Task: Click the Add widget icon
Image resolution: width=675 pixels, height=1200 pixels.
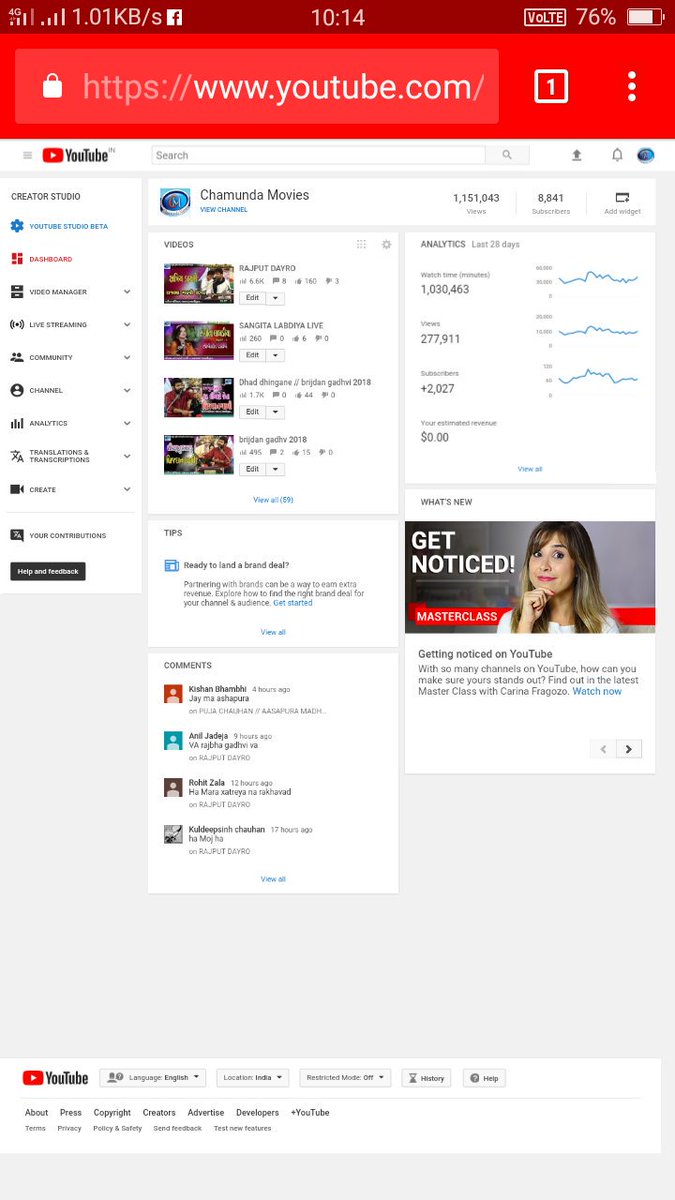Action: tap(622, 198)
